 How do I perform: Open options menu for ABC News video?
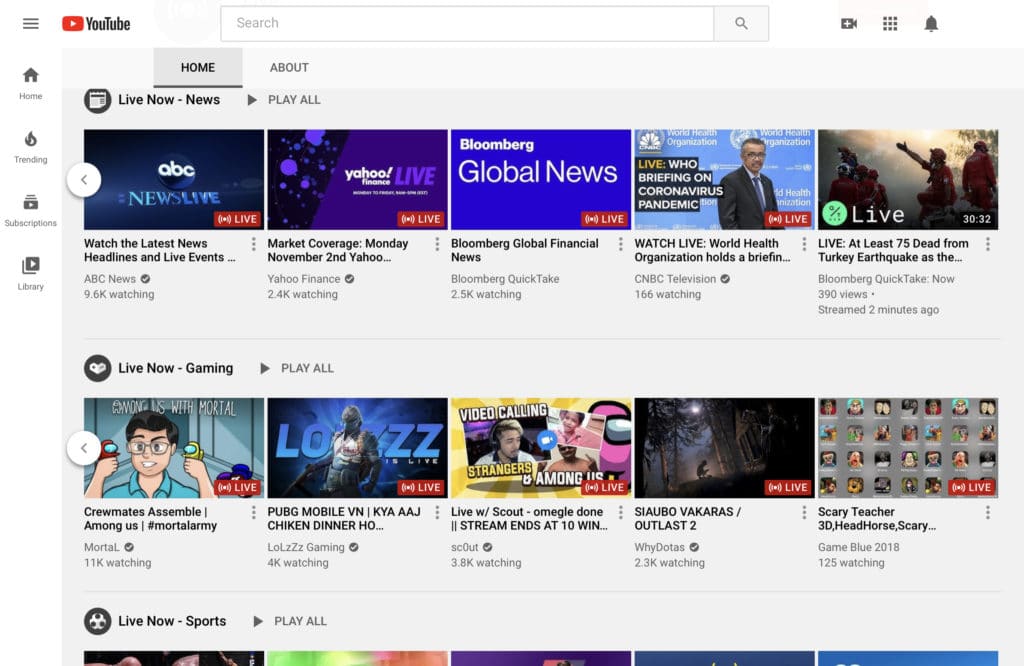pos(253,244)
